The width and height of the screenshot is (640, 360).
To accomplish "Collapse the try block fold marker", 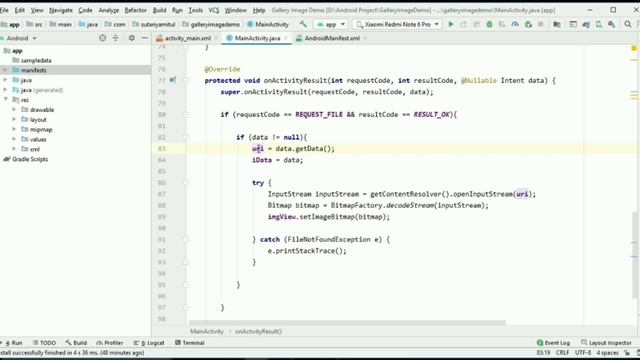I will 186,183.
